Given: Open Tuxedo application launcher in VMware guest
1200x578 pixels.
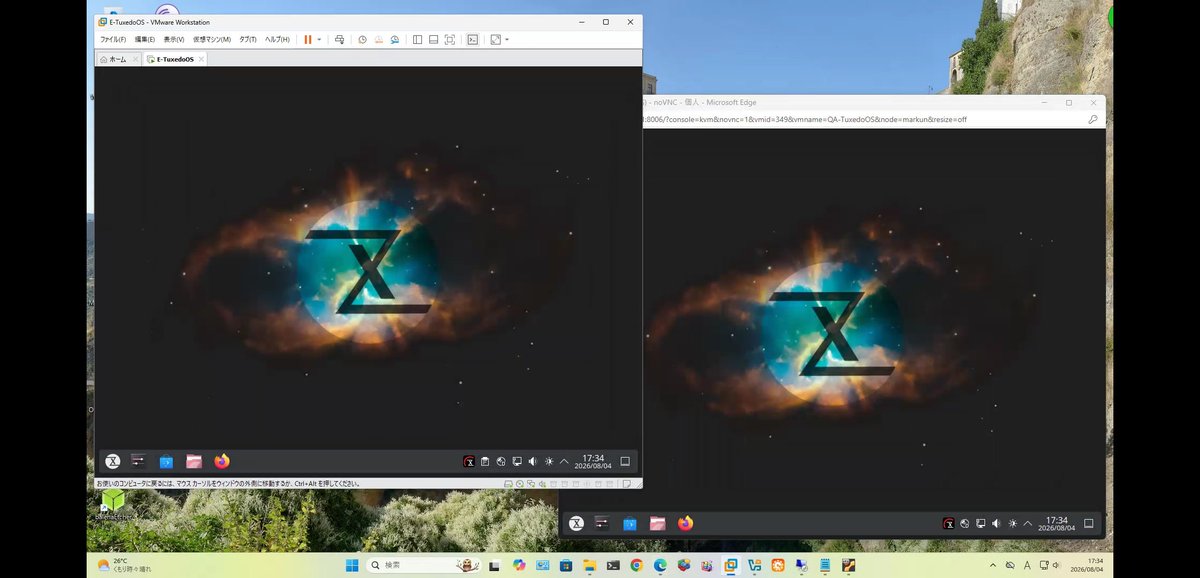Looking at the screenshot, I should [113, 461].
